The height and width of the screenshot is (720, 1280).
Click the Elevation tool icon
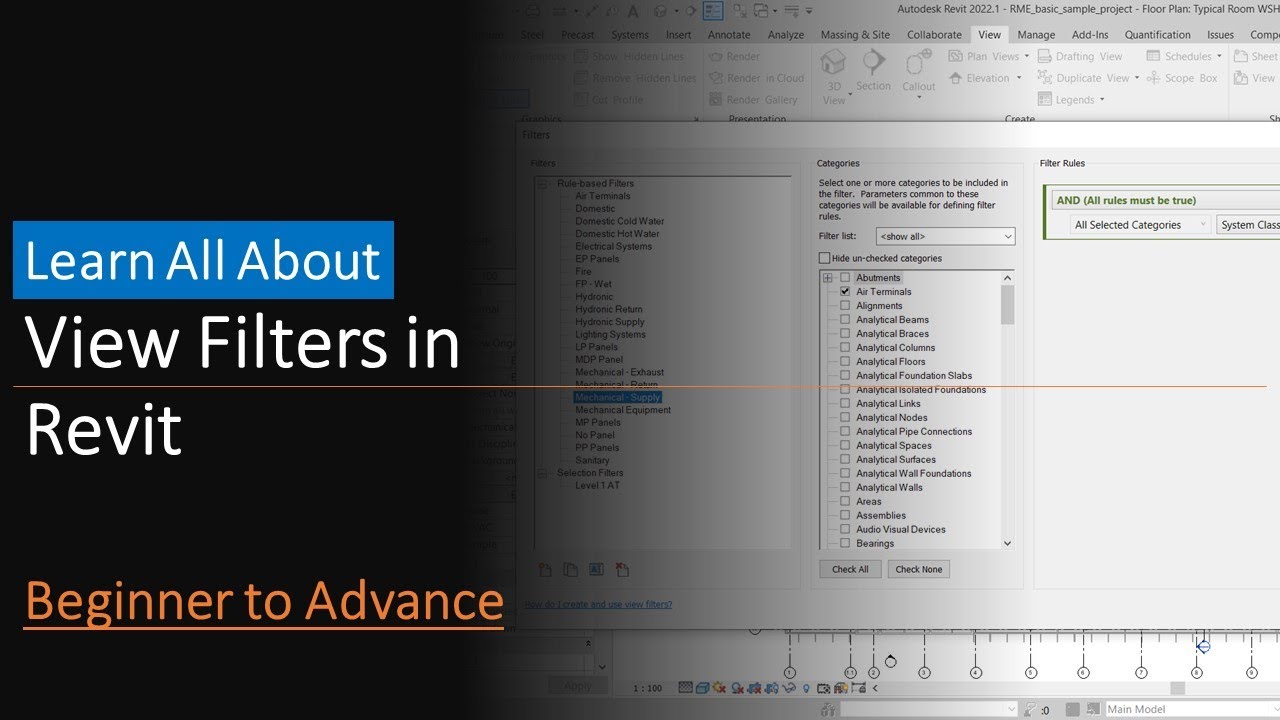(x=956, y=78)
